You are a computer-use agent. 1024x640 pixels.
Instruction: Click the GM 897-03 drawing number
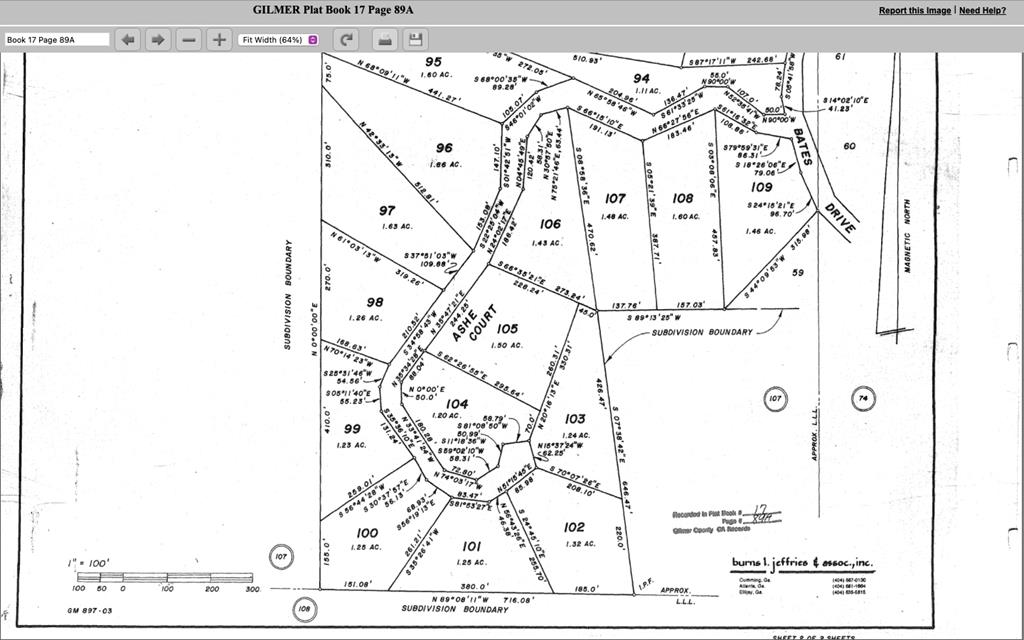click(x=89, y=611)
